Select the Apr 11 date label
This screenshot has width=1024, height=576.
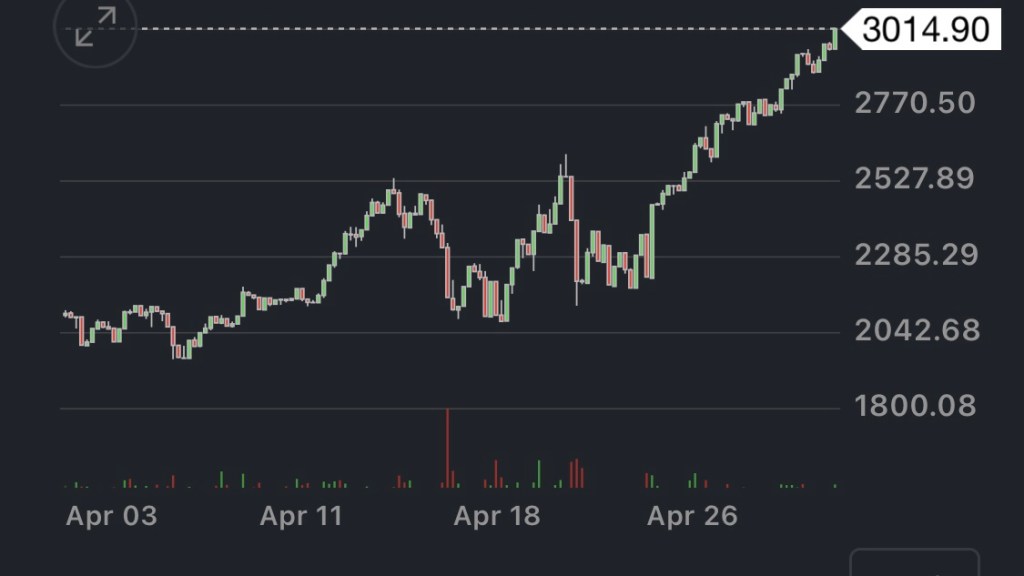pyautogui.click(x=300, y=516)
